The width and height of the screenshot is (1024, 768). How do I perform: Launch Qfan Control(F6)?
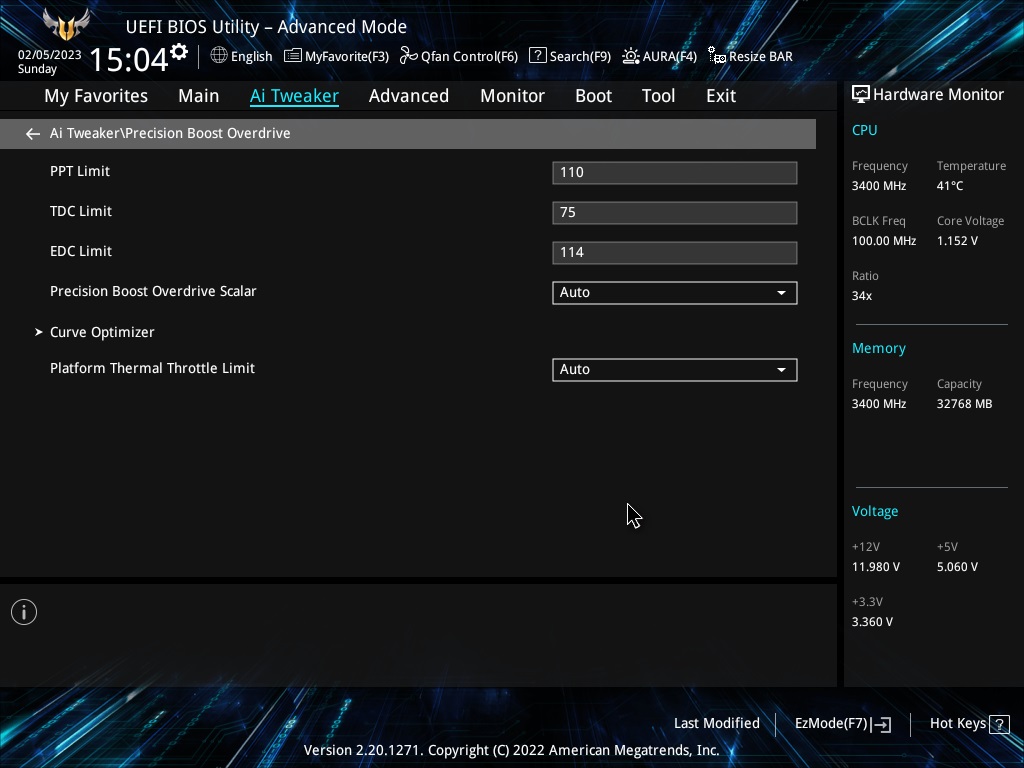(x=458, y=56)
